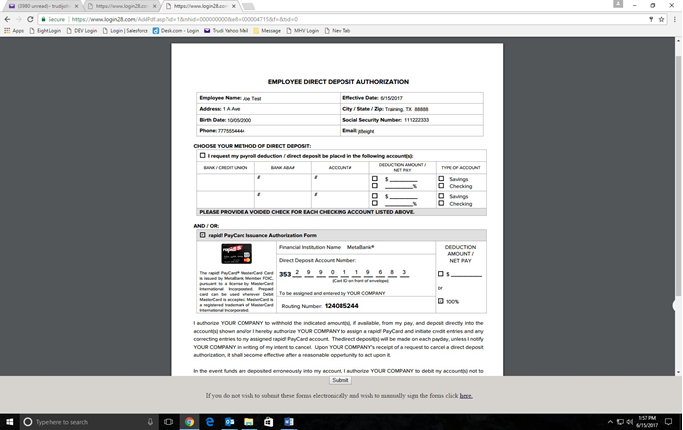Image resolution: width=683 pixels, height=430 pixels.
Task: Open the MHV Login bookmark
Action: tap(302, 30)
